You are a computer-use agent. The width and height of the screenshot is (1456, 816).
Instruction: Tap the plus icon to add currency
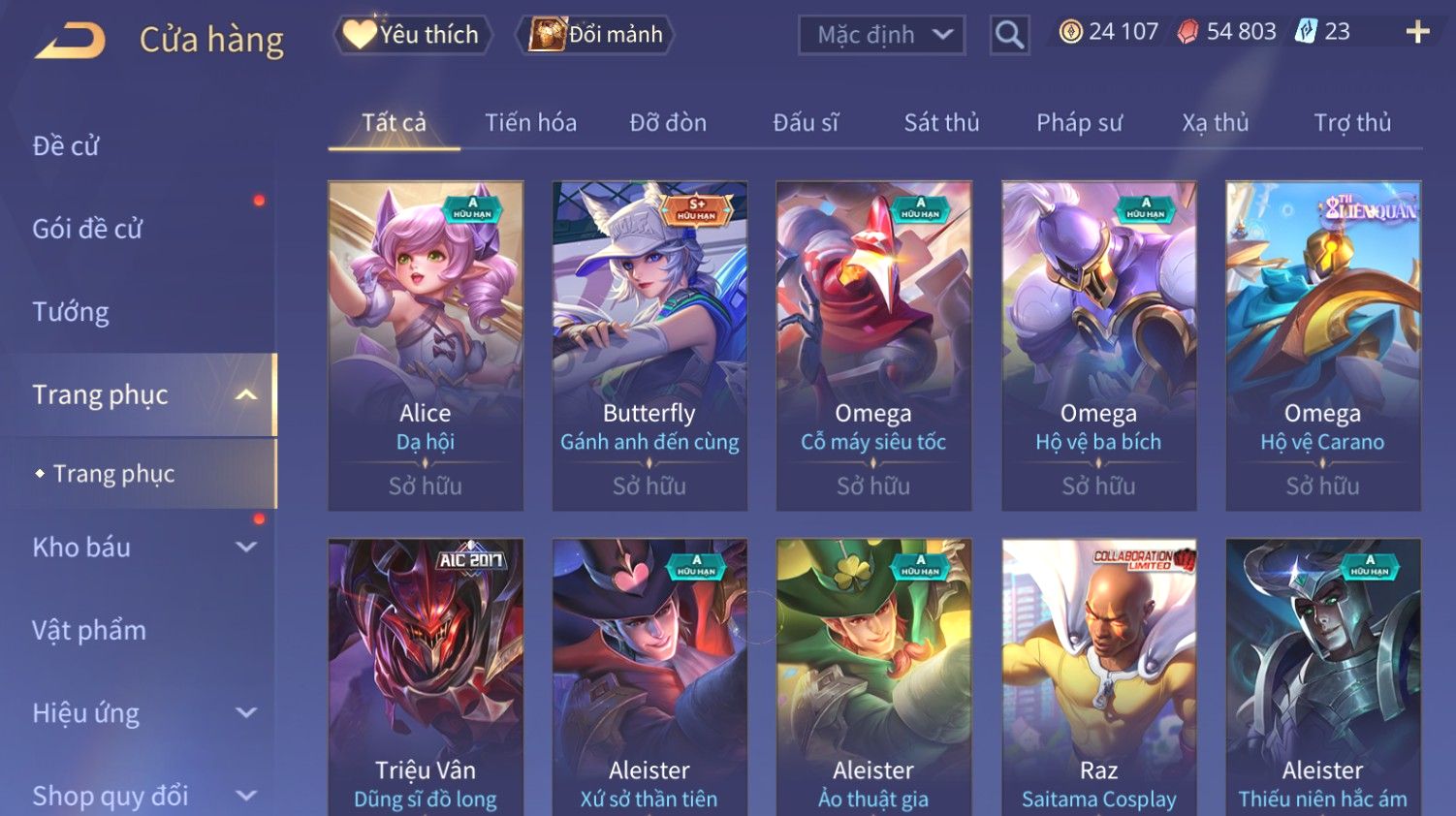point(1417,32)
